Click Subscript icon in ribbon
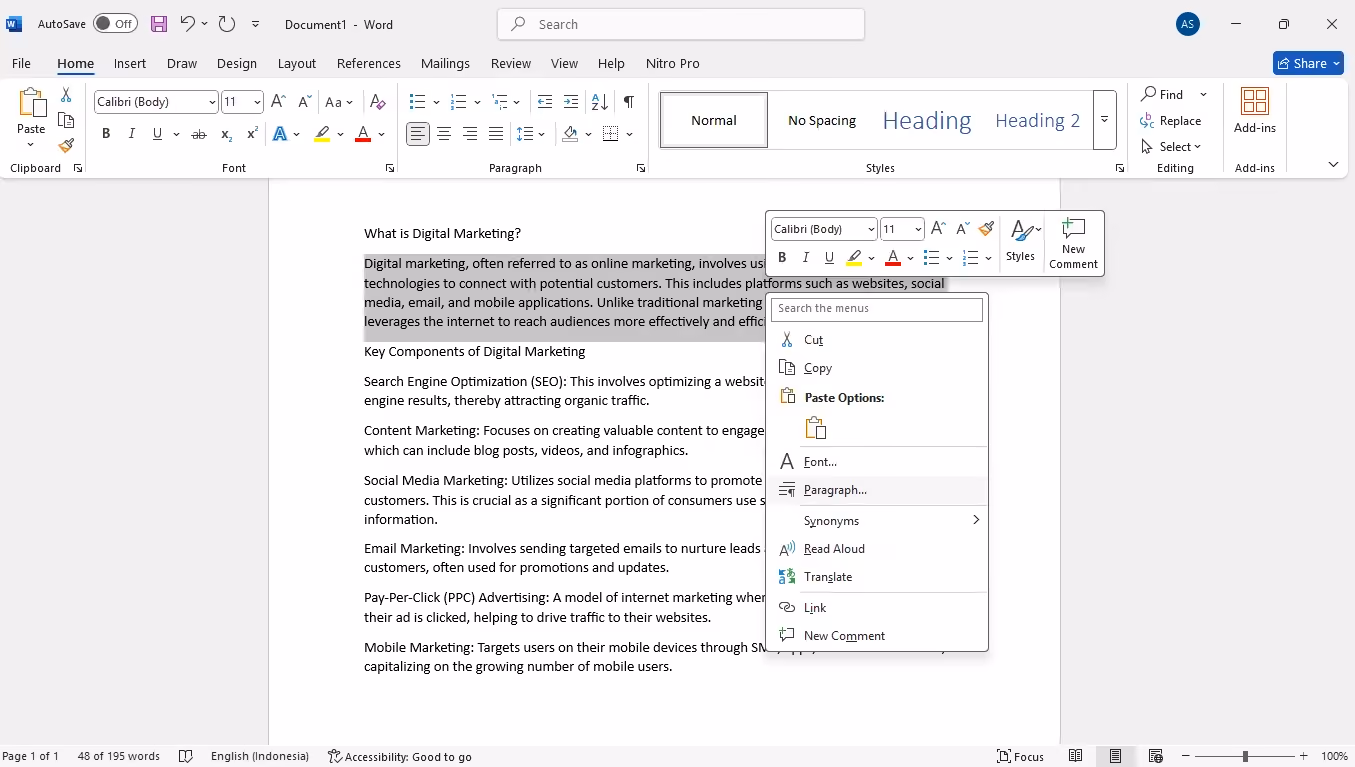 [x=227, y=134]
